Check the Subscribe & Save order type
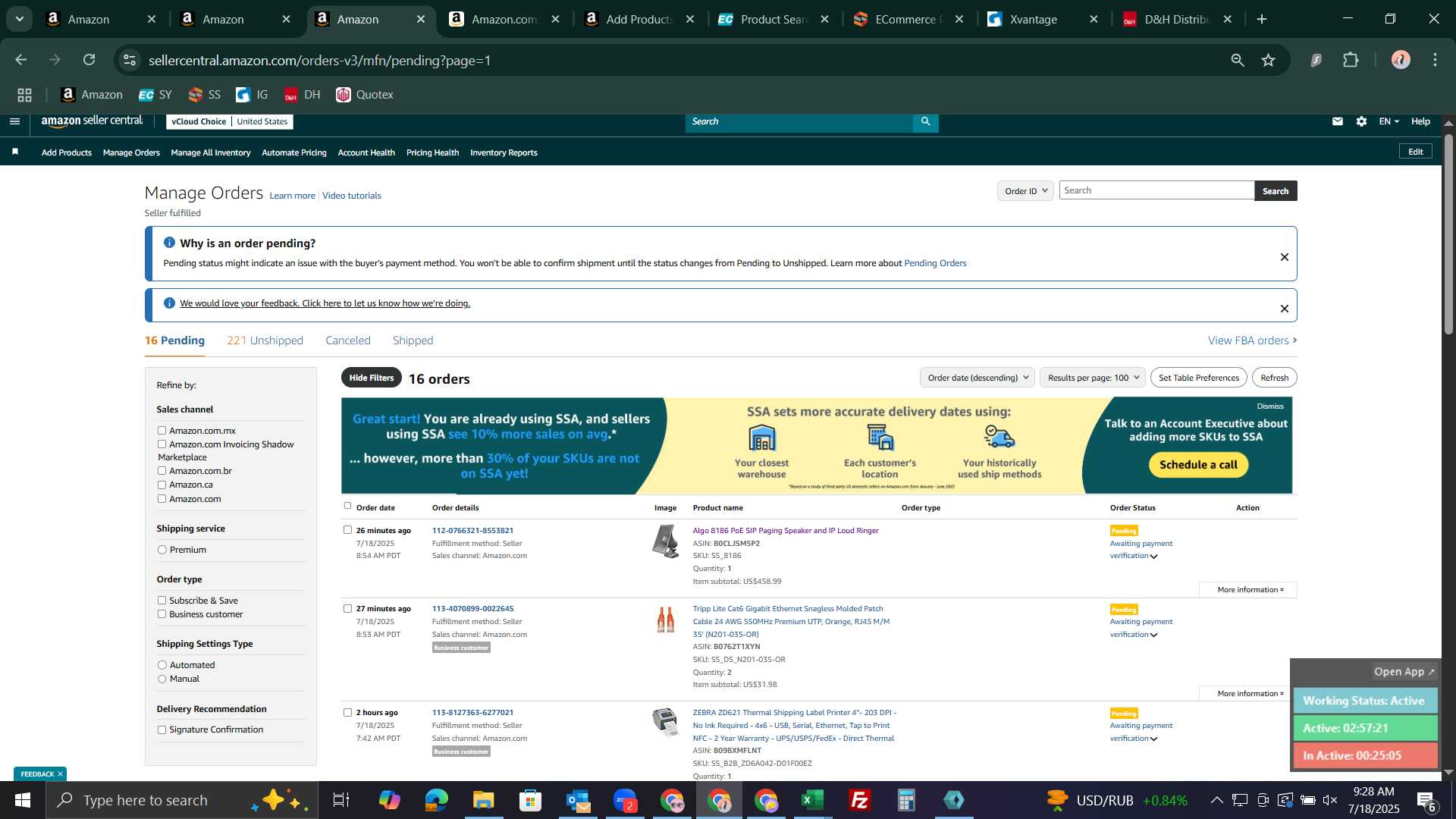This screenshot has height=819, width=1456. [162, 601]
